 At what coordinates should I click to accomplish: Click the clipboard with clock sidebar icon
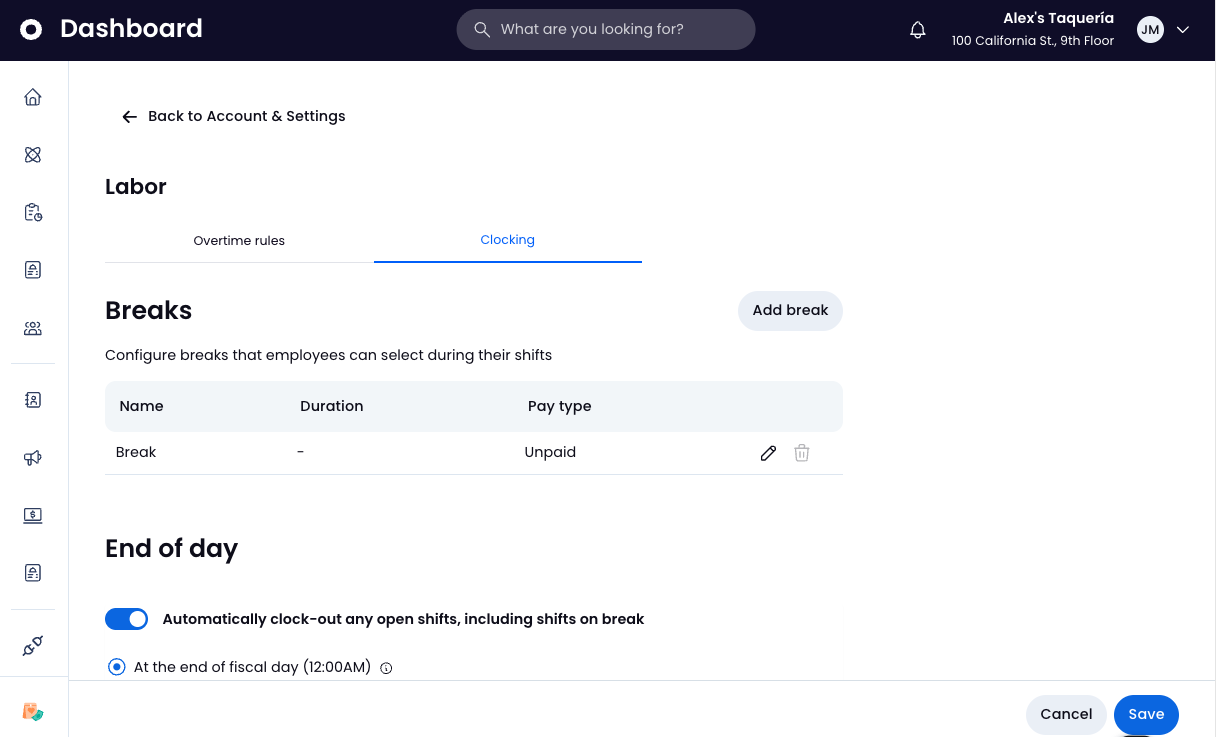[33, 212]
